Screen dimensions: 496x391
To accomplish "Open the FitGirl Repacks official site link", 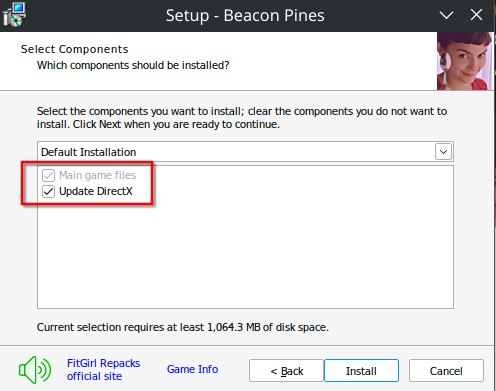I will click(x=103, y=370).
